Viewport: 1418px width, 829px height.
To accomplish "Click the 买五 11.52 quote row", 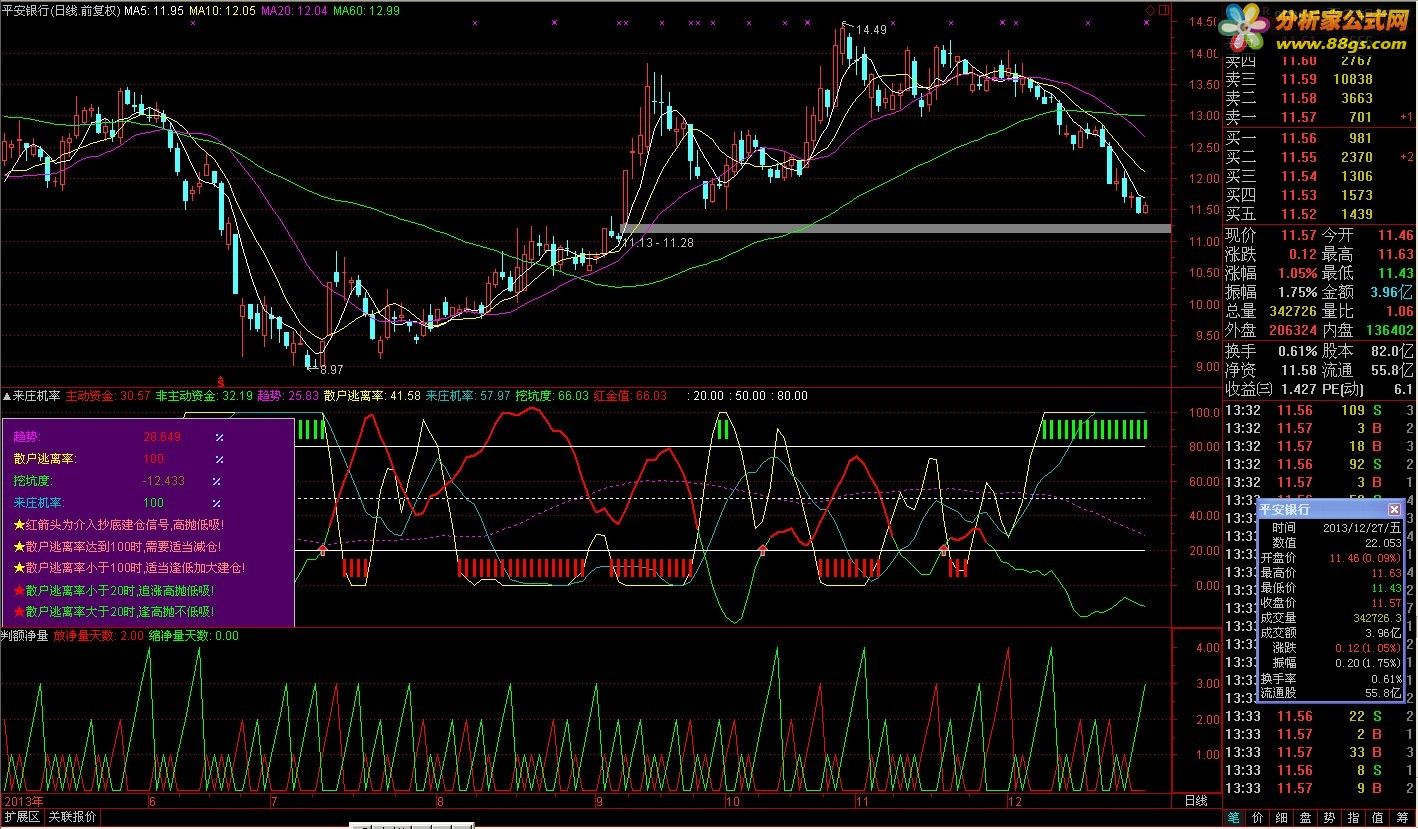I will pos(1319,214).
